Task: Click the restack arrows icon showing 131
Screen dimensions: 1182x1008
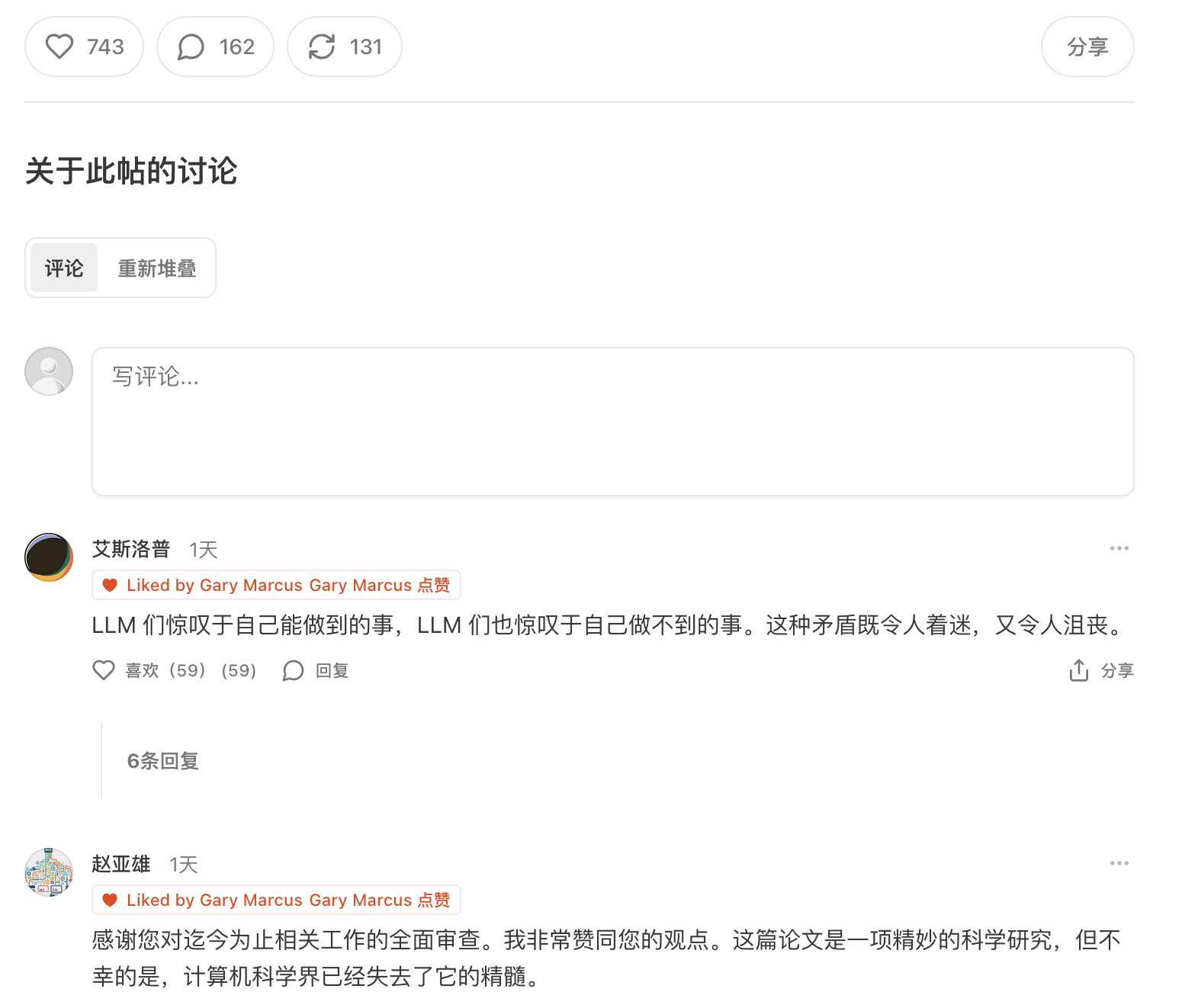Action: point(321,47)
